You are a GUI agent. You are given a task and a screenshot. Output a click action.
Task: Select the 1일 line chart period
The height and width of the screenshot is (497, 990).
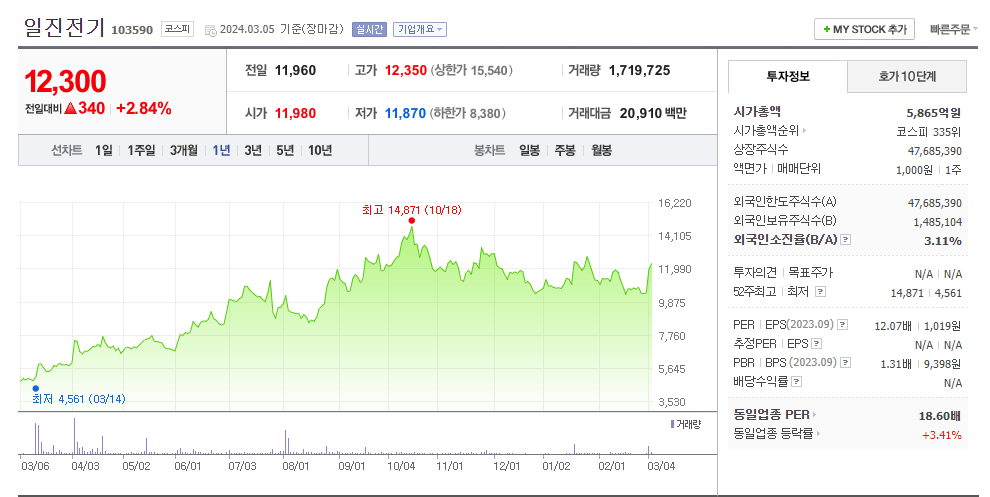click(104, 150)
